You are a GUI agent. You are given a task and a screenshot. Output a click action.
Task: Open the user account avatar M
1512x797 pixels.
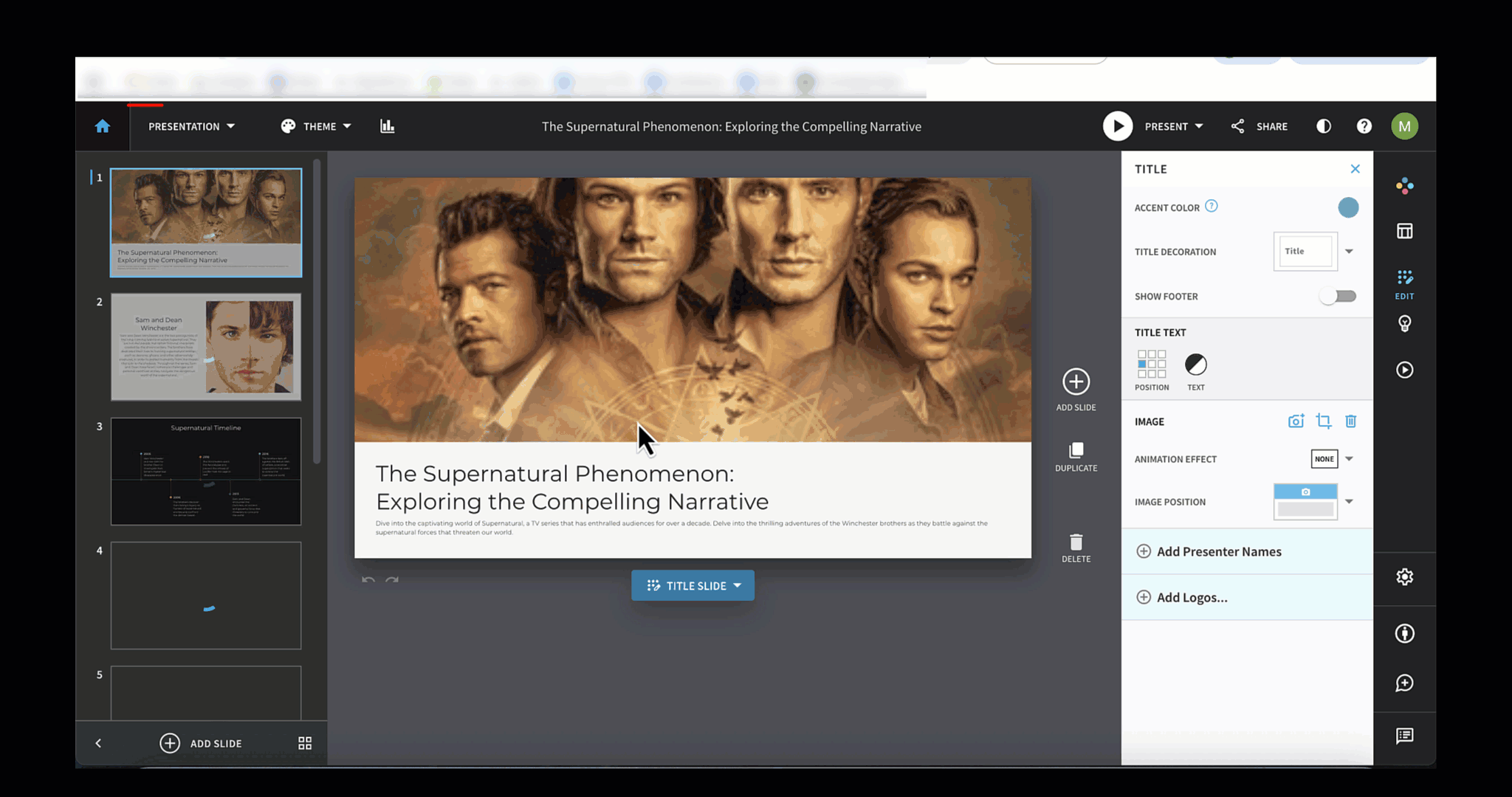tap(1404, 126)
